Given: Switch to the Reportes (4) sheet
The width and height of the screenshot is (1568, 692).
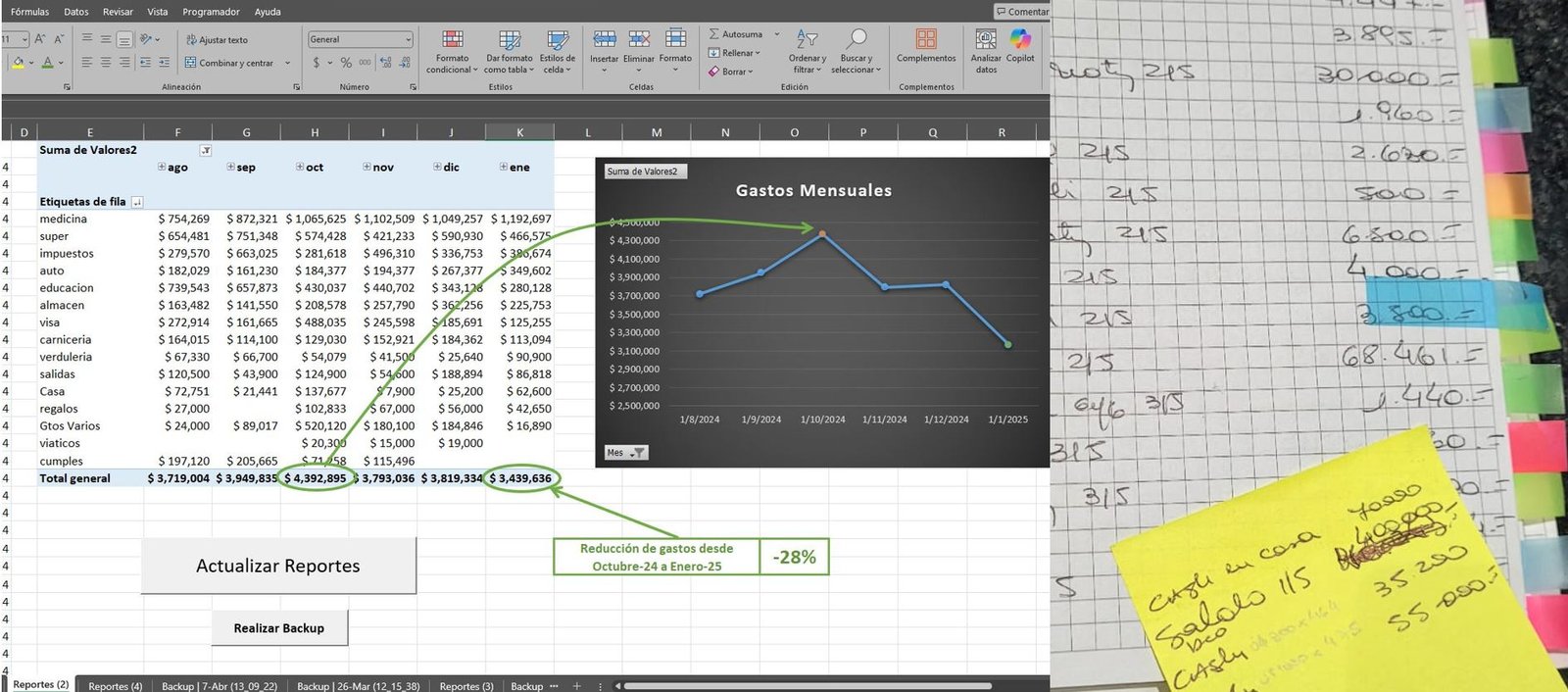Looking at the screenshot, I should tap(115, 685).
